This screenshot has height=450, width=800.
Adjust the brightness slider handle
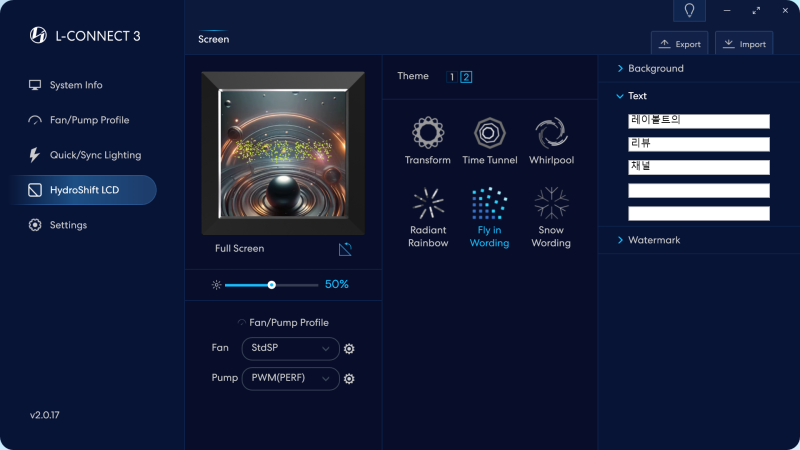tap(271, 285)
